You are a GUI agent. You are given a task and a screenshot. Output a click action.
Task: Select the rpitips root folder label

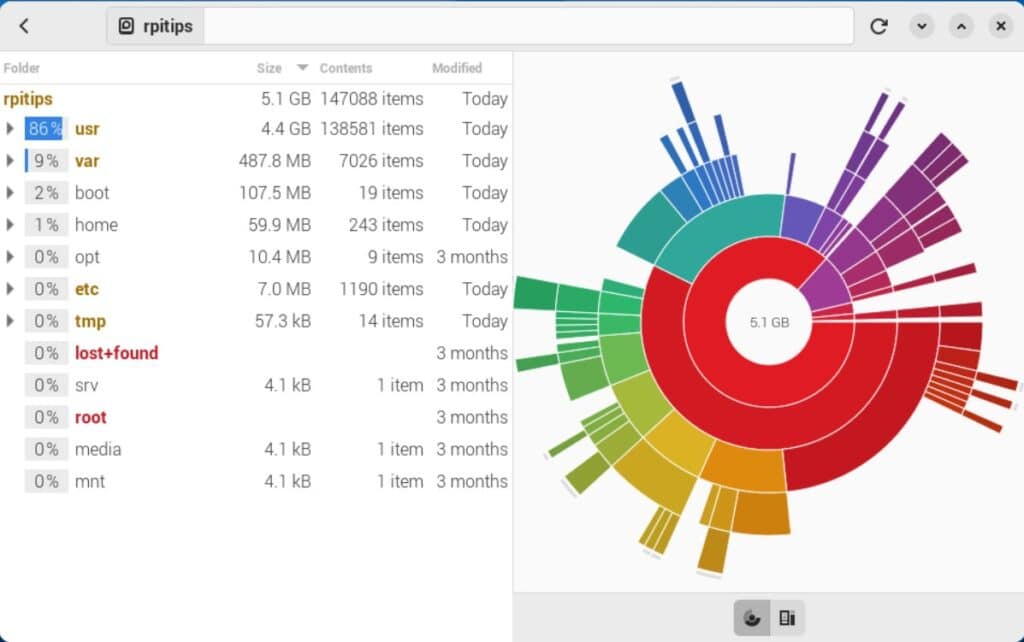coord(28,99)
